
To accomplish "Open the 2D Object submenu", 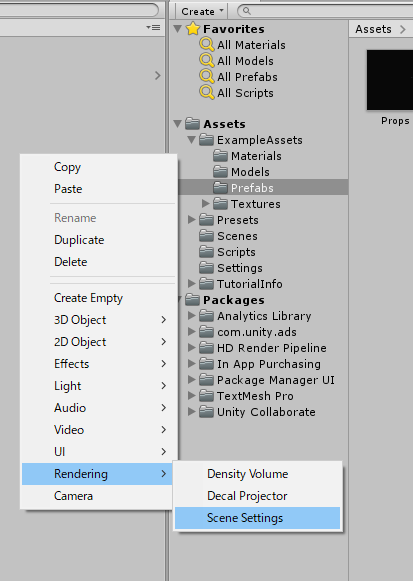I will click(x=99, y=342).
